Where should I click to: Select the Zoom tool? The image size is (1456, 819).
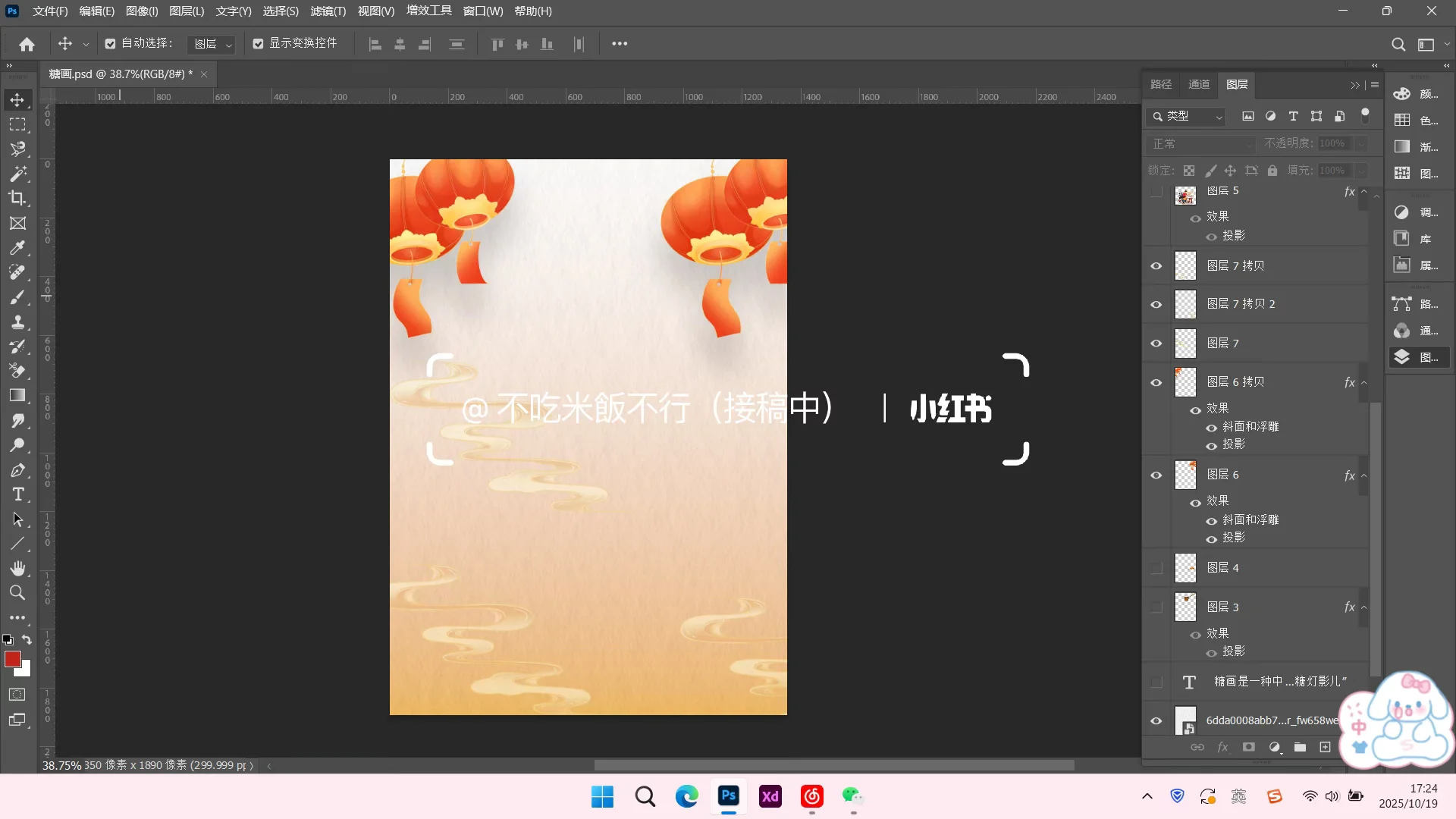pyautogui.click(x=18, y=593)
